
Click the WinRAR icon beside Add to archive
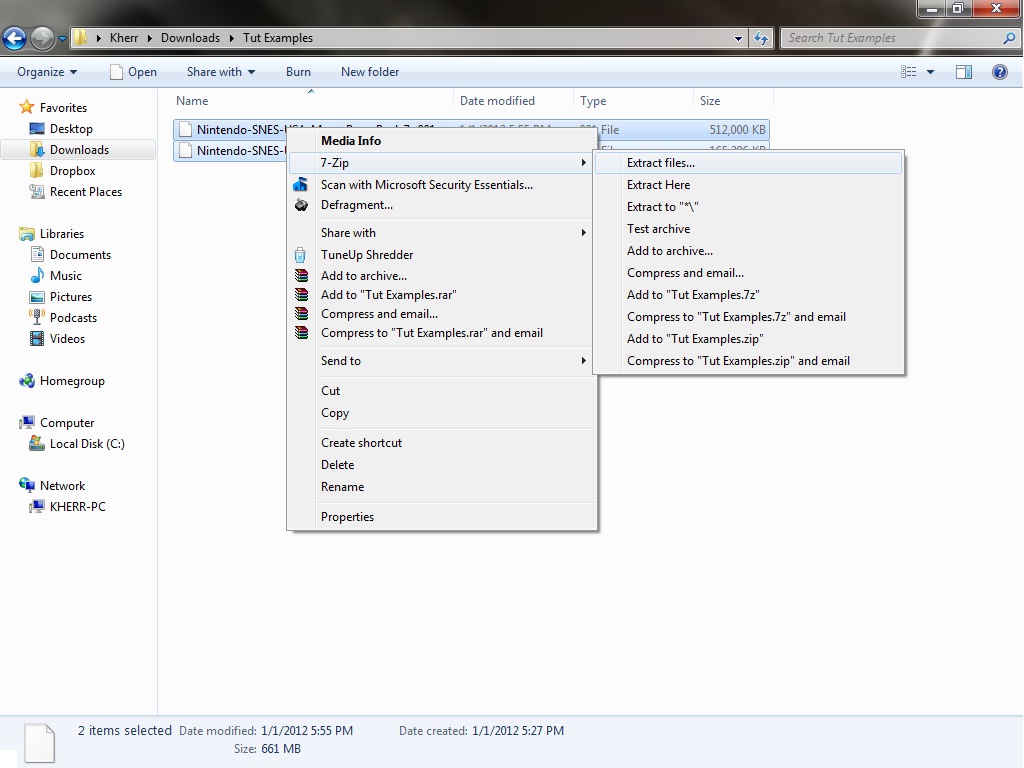(302, 276)
